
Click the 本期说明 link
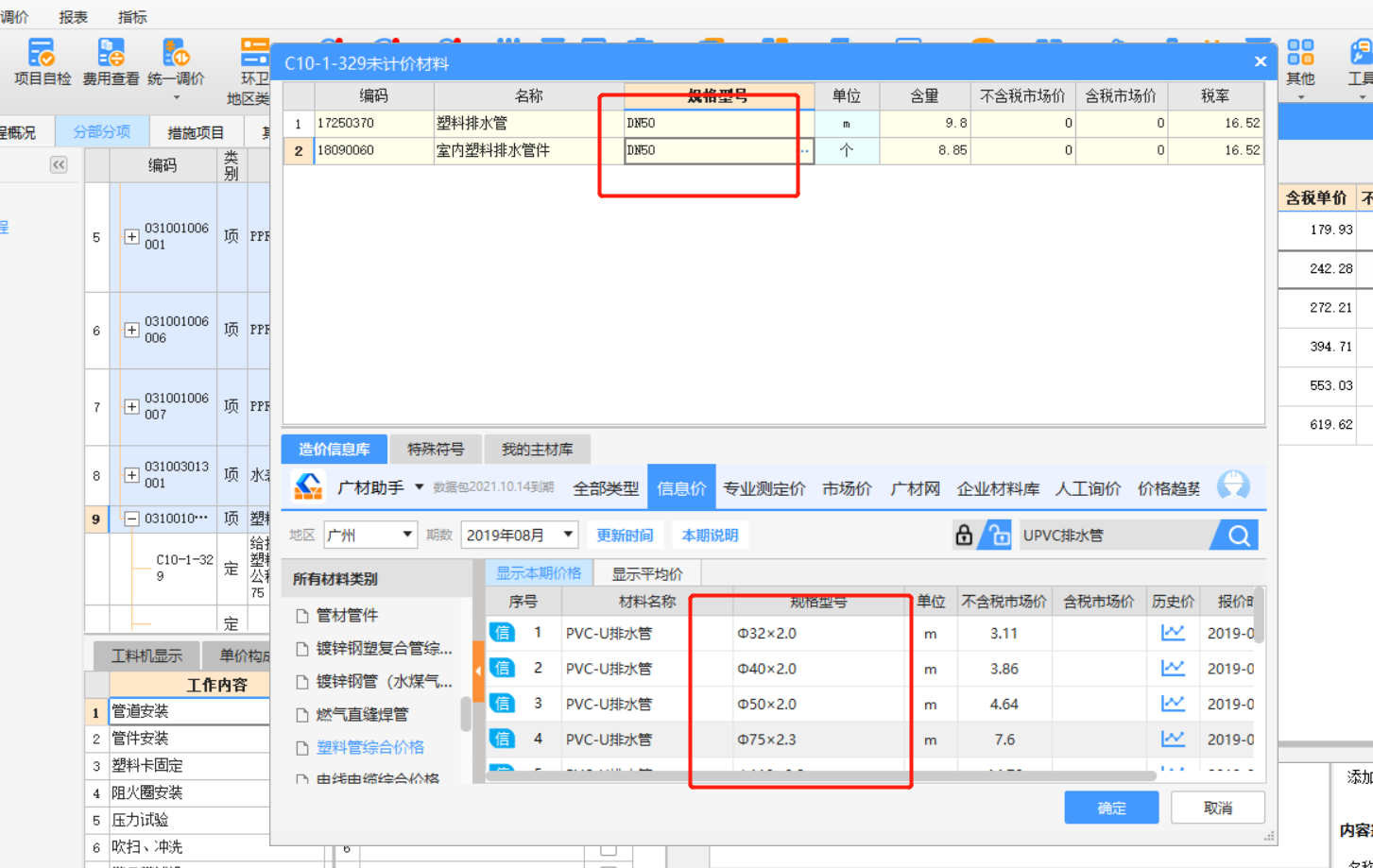click(710, 536)
